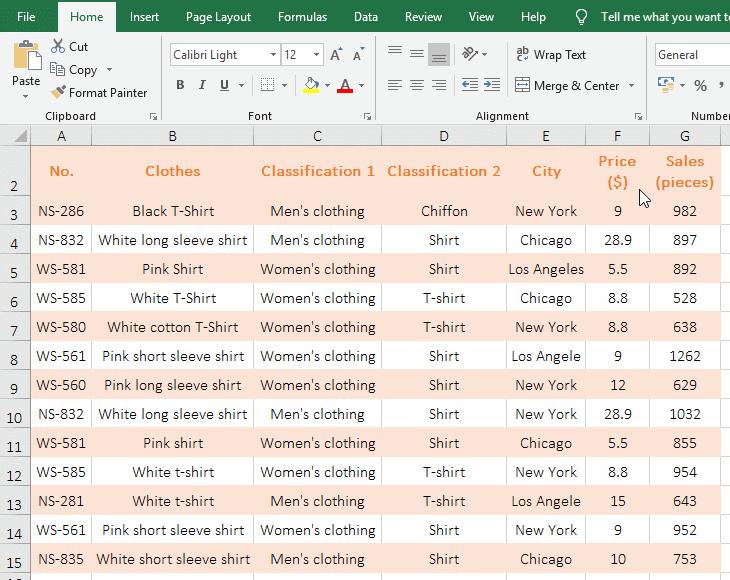Viewport: 730px width, 580px height.
Task: Open the font name Calibri Light dropdown
Action: click(273, 55)
